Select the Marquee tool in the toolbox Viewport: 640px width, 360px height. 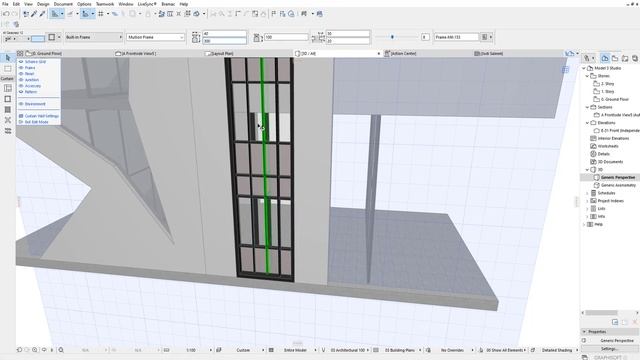point(8,69)
